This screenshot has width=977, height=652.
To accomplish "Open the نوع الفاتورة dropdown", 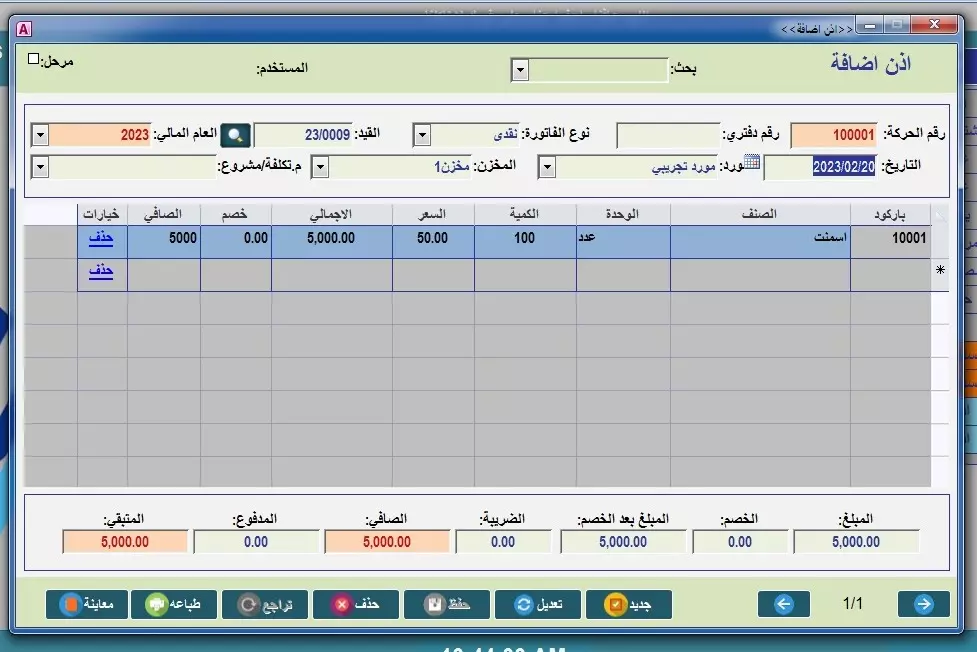I will tap(422, 133).
